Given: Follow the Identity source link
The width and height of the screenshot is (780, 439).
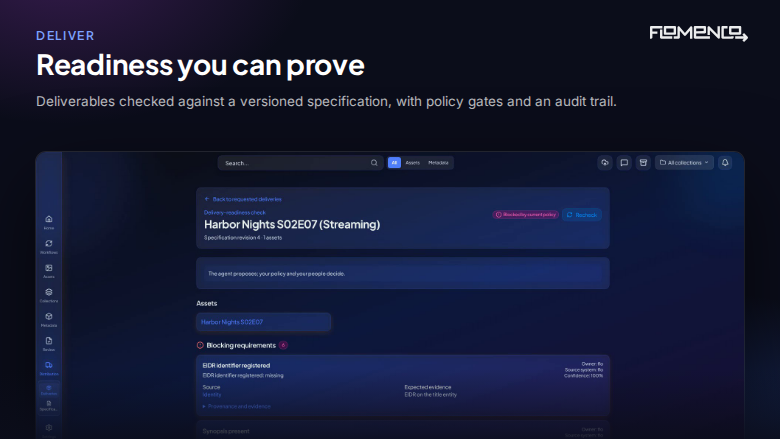Looking at the screenshot, I should pyautogui.click(x=212, y=395).
